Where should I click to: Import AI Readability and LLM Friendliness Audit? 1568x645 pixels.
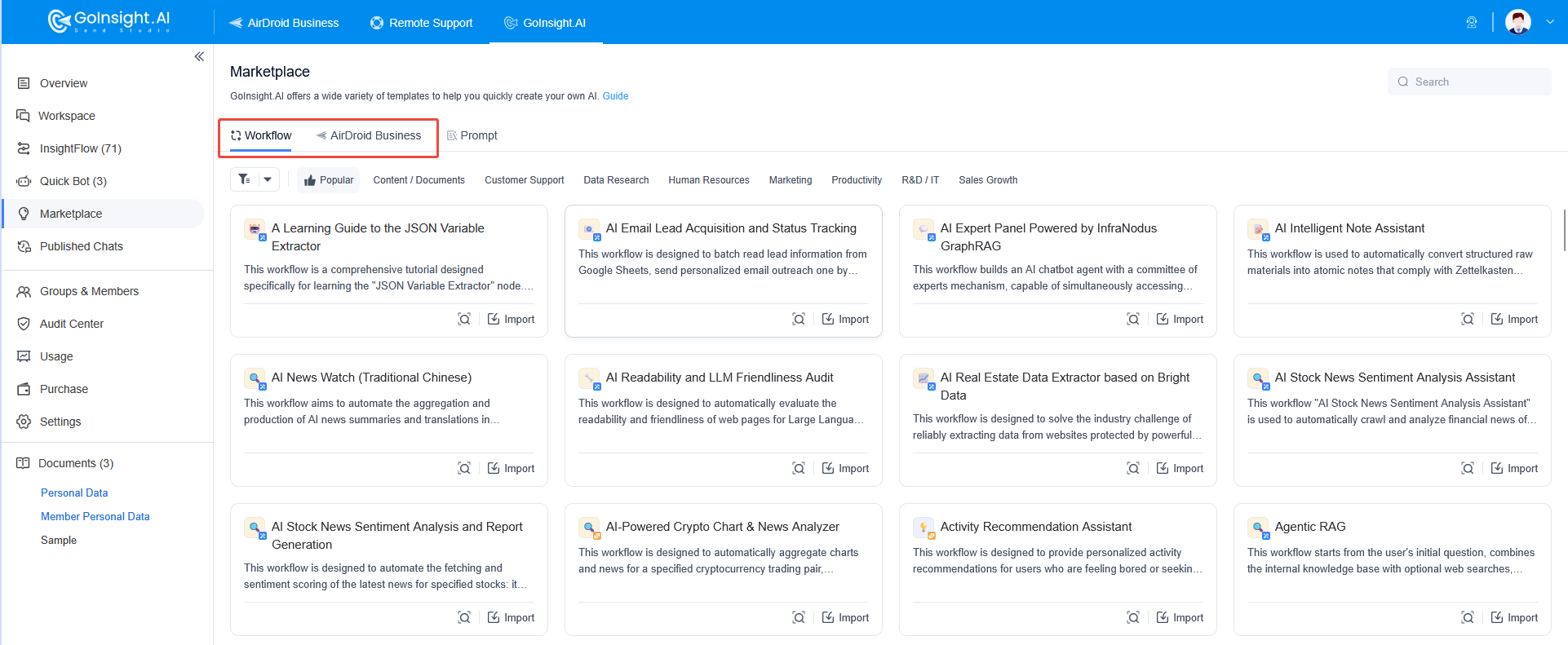click(x=845, y=468)
